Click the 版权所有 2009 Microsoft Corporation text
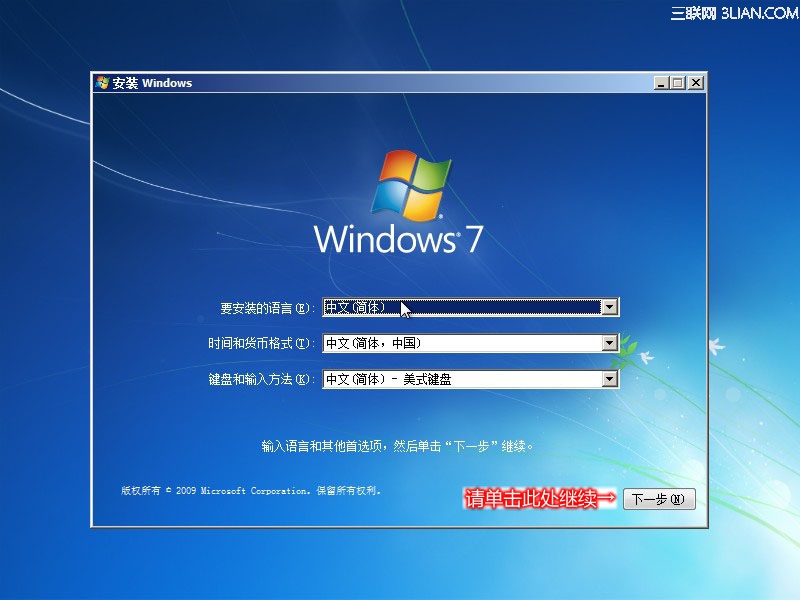This screenshot has height=600, width=800. 251,491
